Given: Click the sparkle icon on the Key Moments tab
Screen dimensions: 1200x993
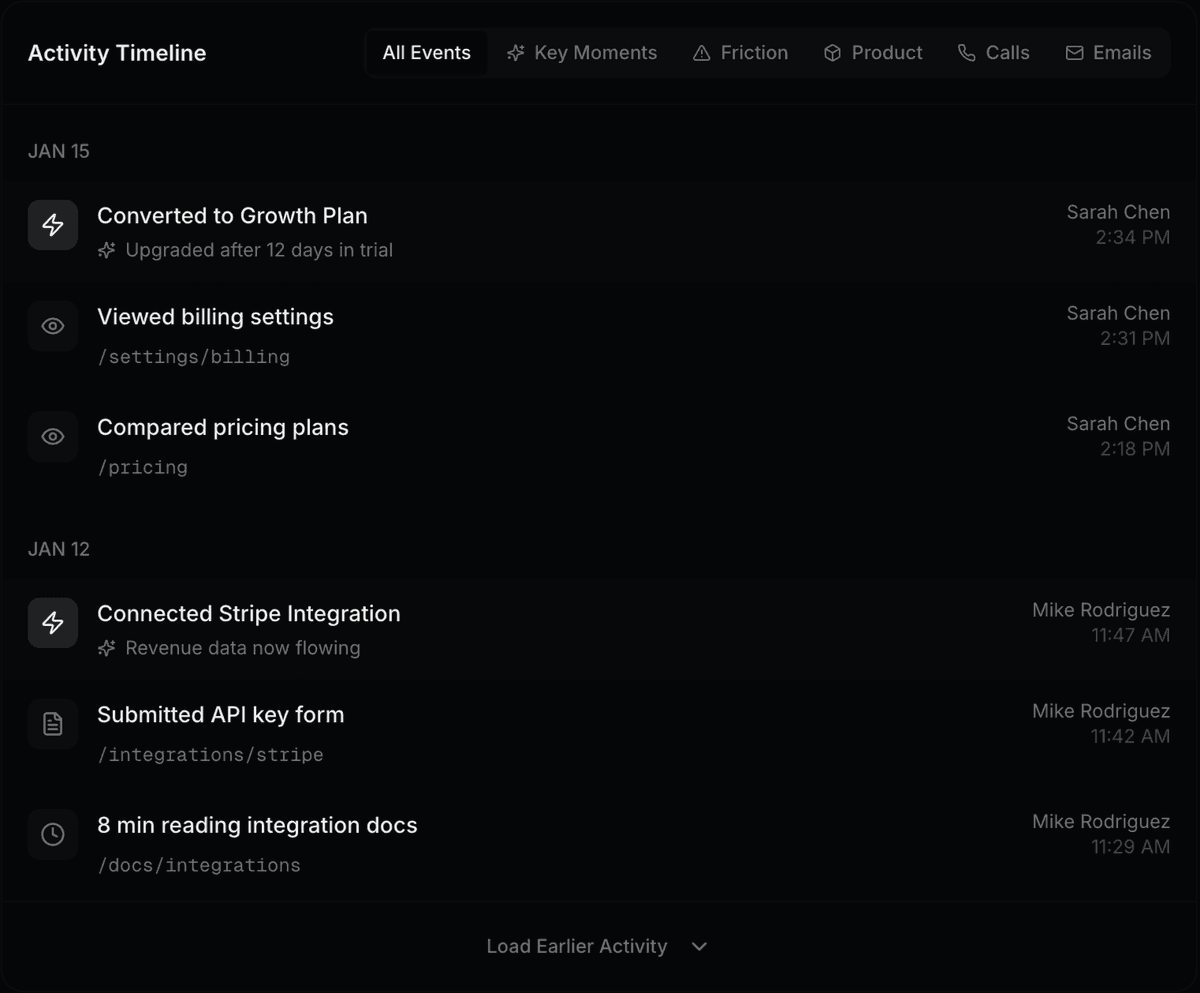Looking at the screenshot, I should click(515, 52).
